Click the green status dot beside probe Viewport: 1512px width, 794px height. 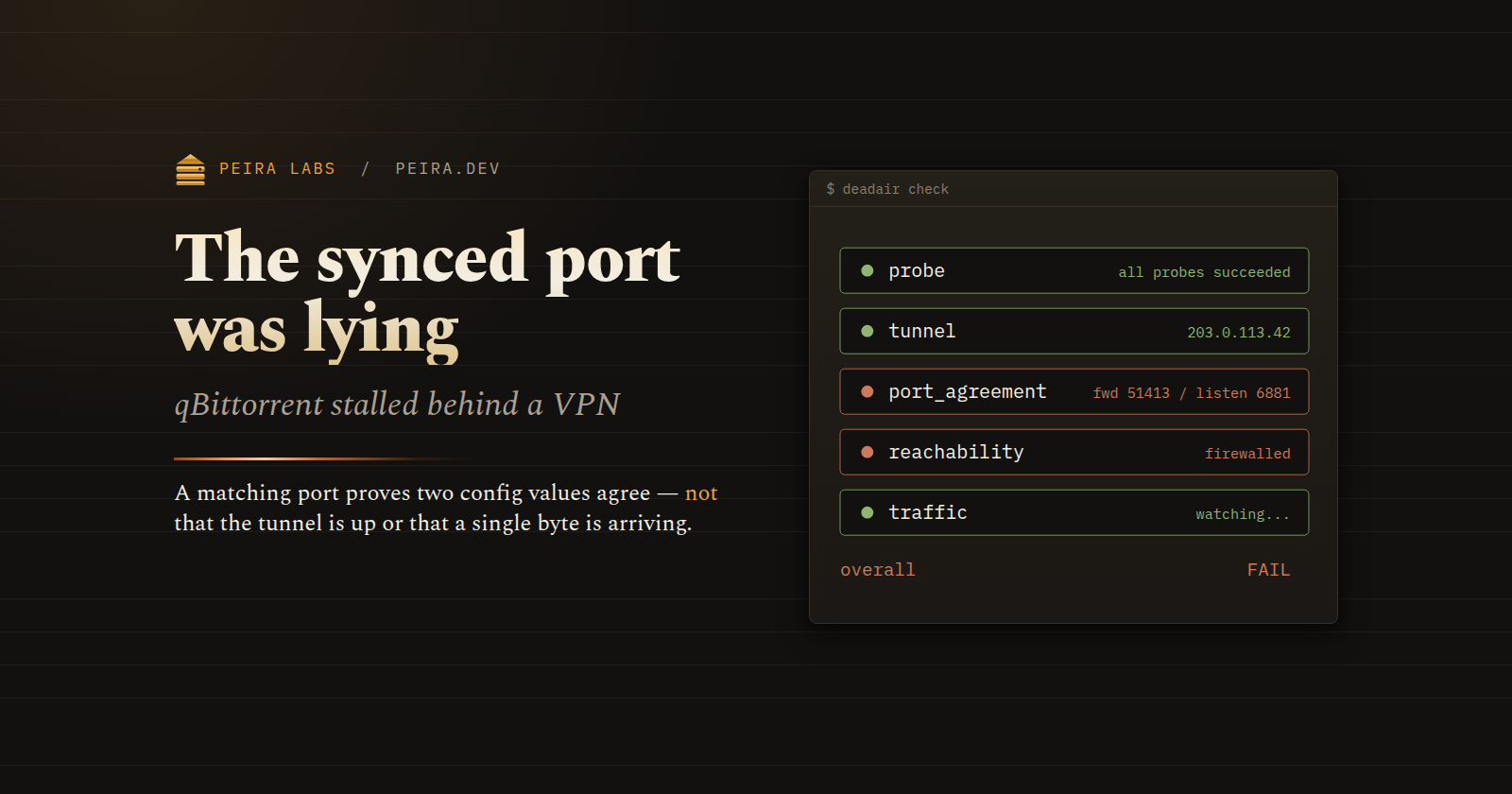click(868, 271)
